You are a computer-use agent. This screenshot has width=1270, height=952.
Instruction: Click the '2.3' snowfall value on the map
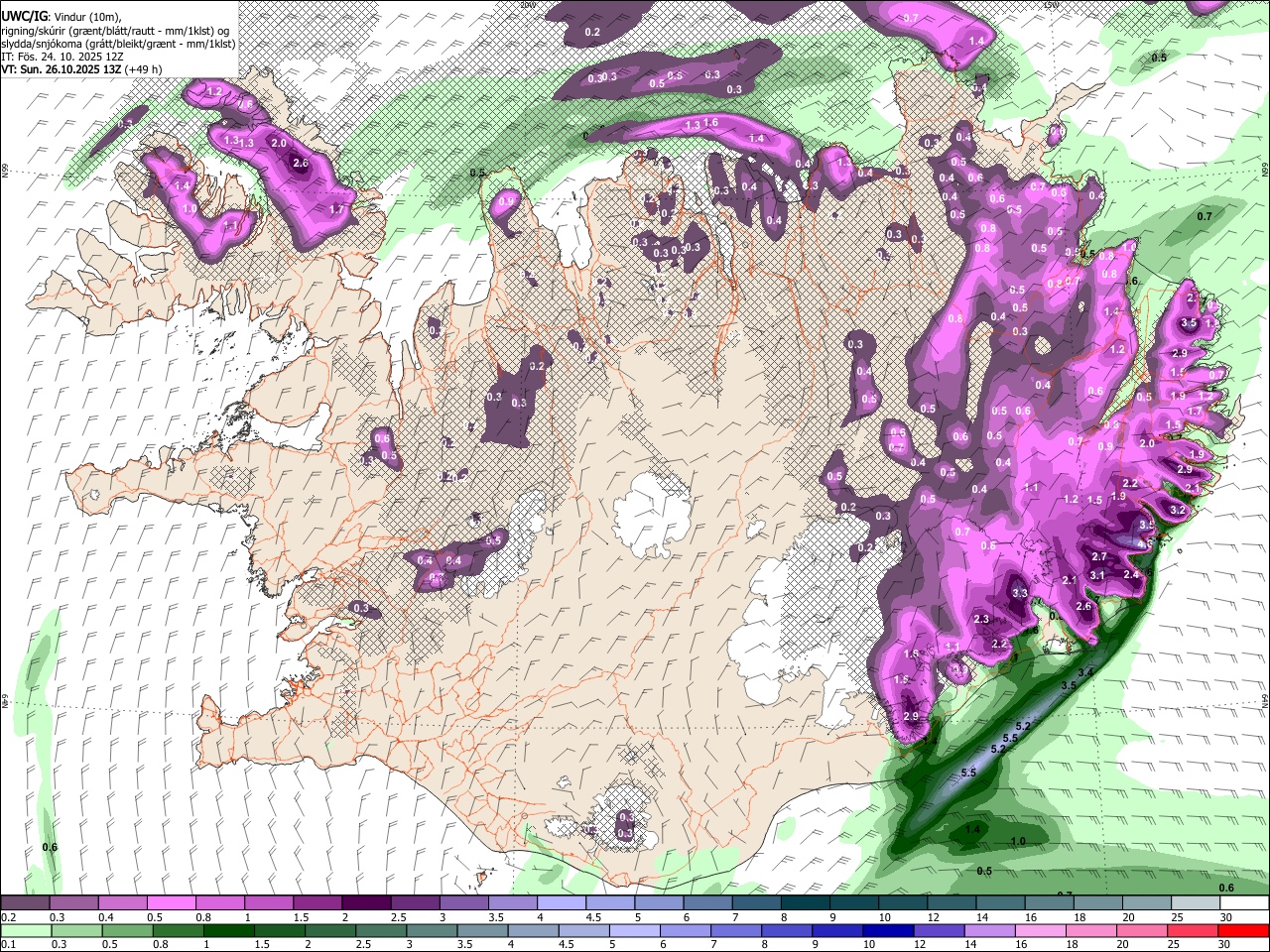(x=981, y=619)
